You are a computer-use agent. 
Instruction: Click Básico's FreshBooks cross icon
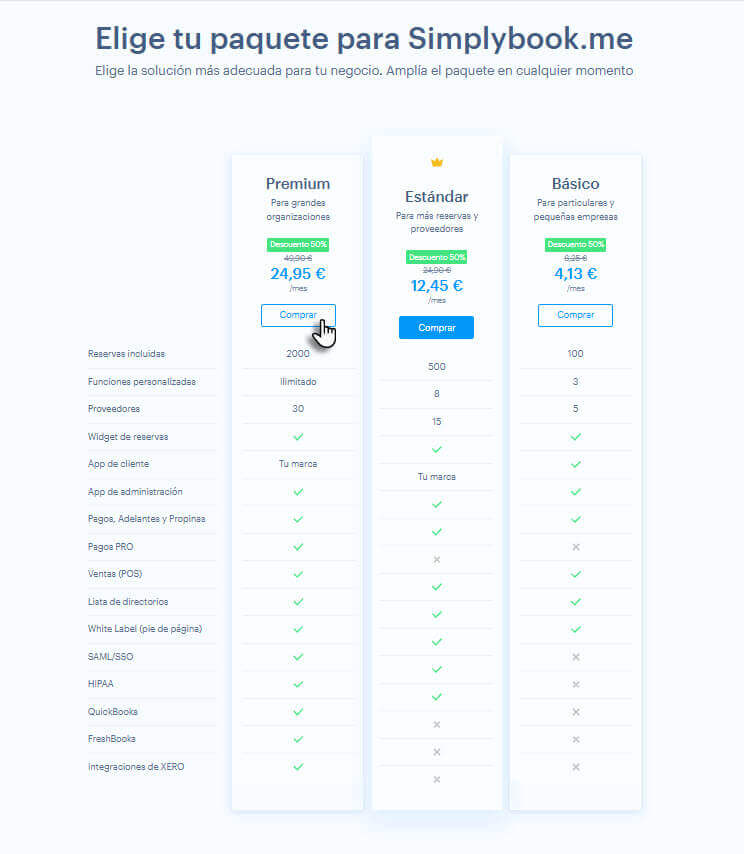[575, 739]
